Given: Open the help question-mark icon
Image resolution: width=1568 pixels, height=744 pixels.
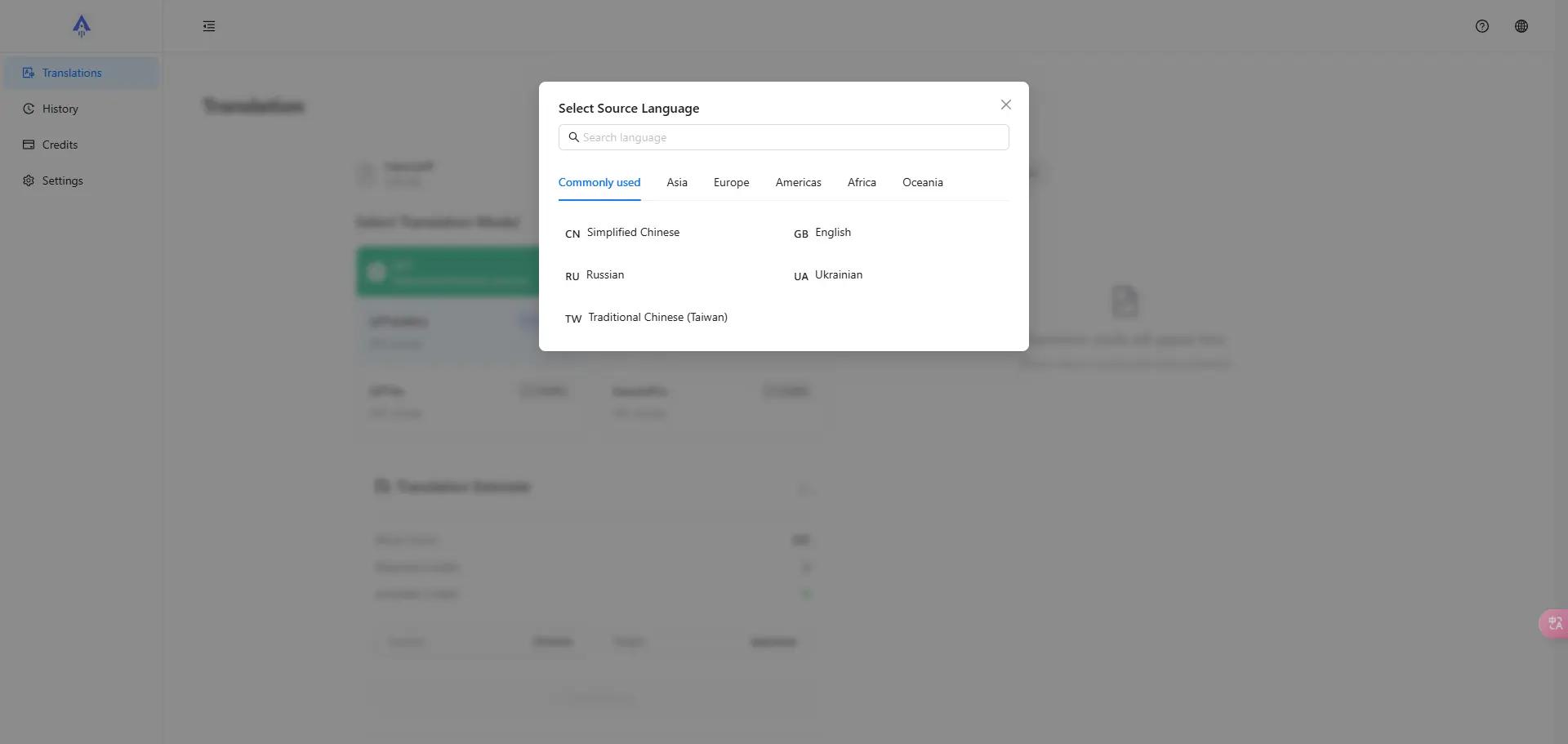Looking at the screenshot, I should [x=1481, y=26].
